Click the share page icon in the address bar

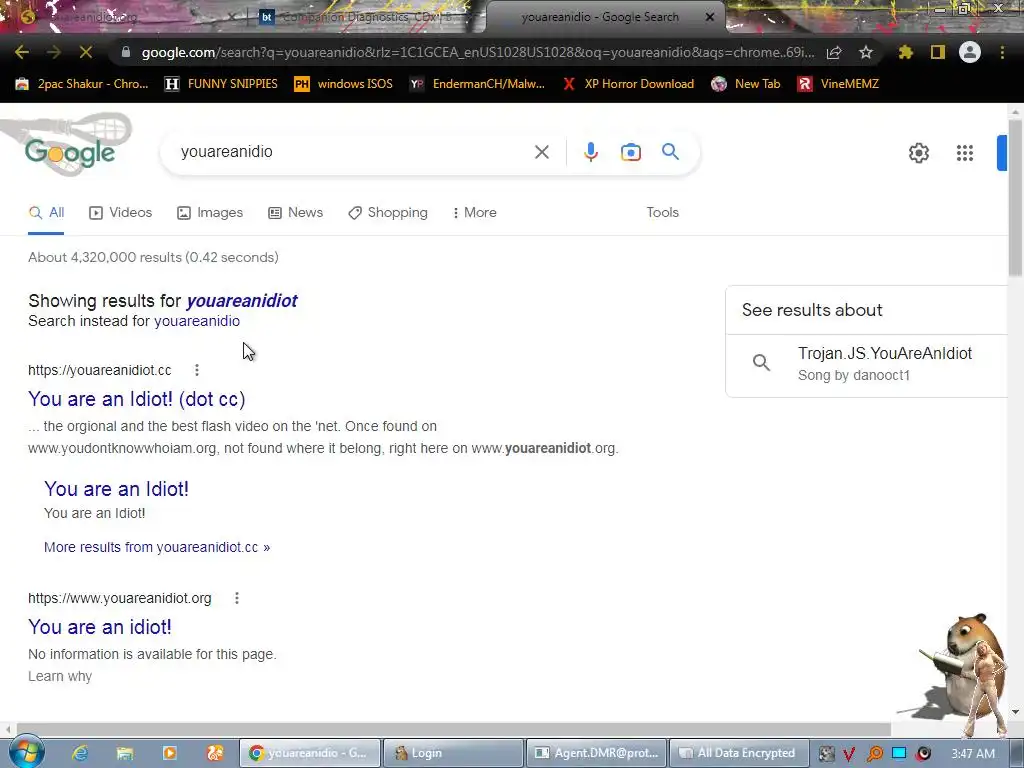[x=834, y=52]
